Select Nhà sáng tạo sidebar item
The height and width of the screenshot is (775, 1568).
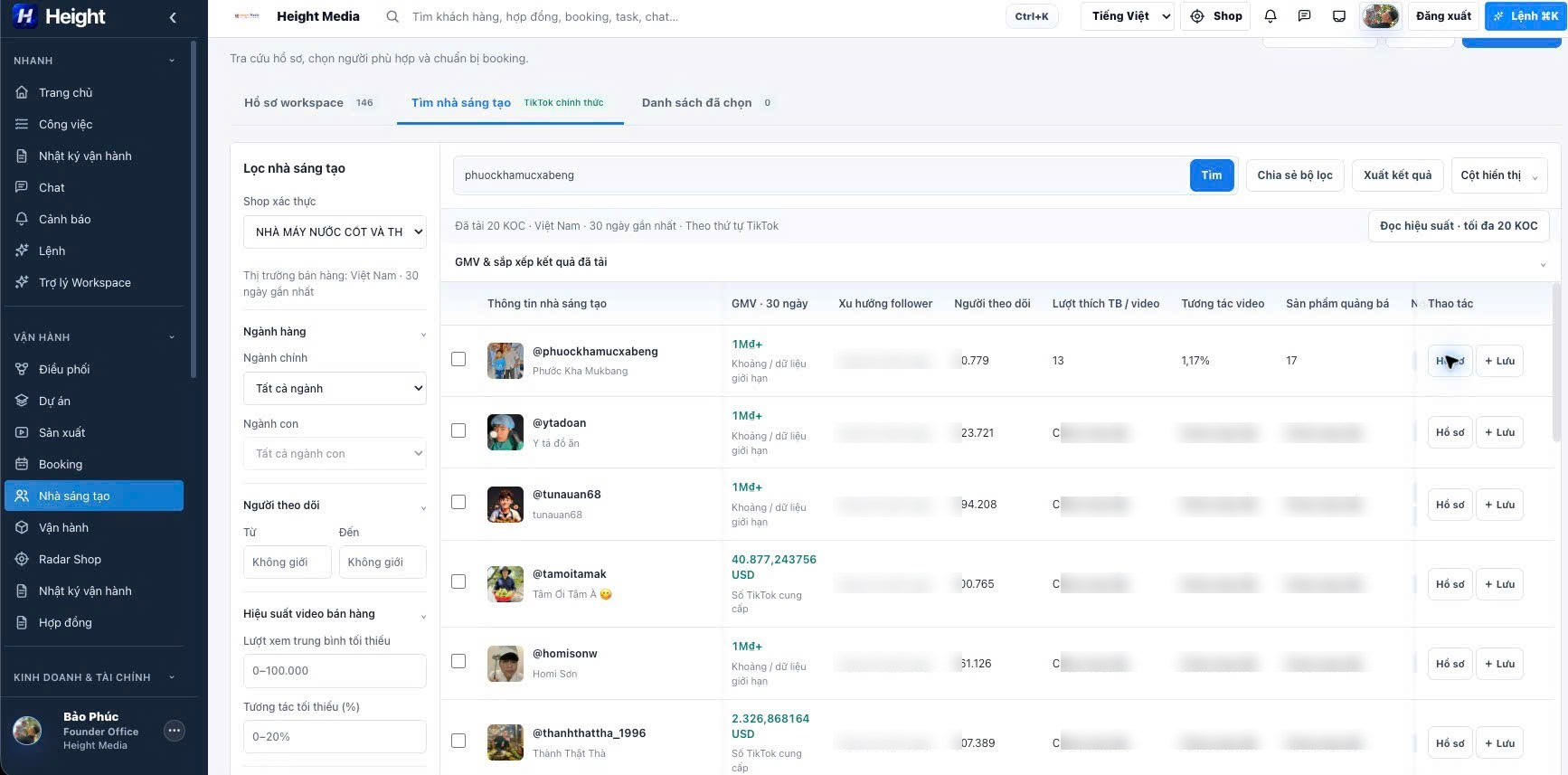click(94, 496)
